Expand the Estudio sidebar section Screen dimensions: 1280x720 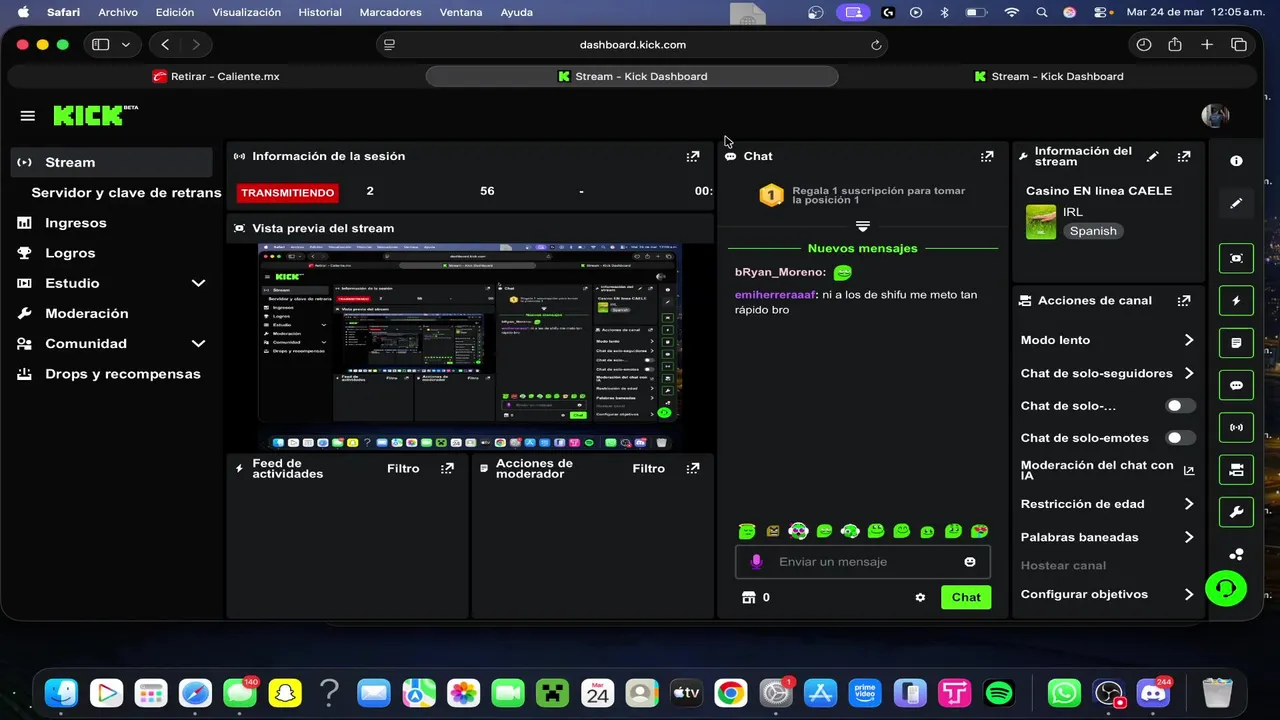(198, 283)
